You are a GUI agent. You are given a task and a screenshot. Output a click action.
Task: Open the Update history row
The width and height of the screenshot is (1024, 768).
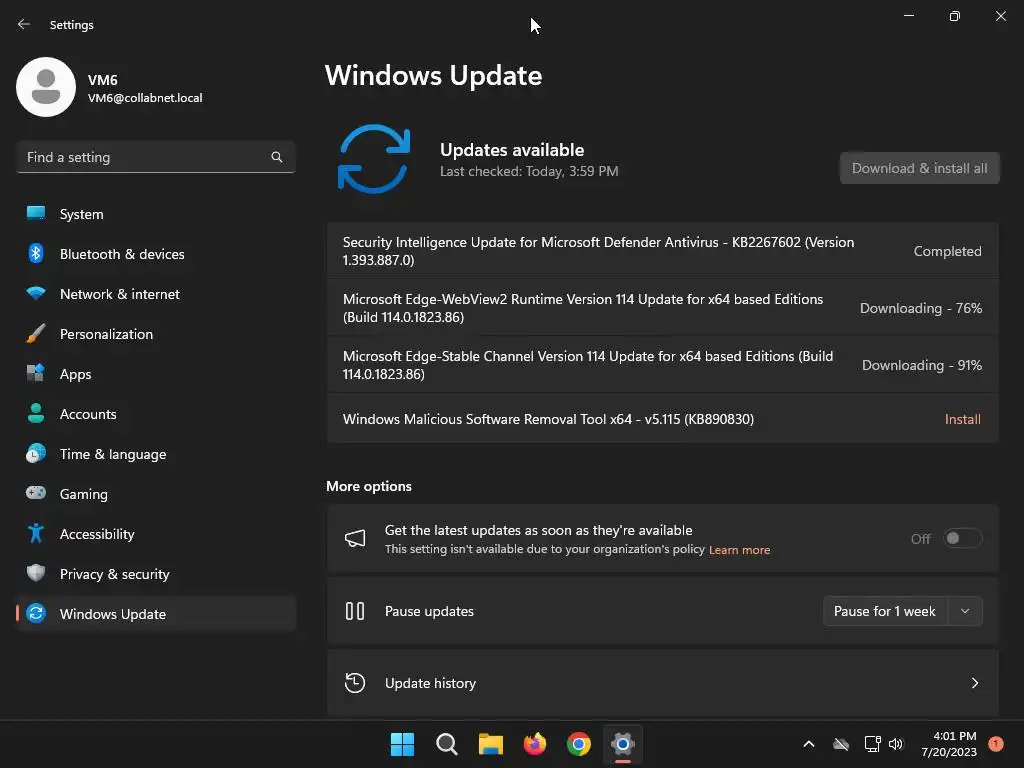point(662,683)
